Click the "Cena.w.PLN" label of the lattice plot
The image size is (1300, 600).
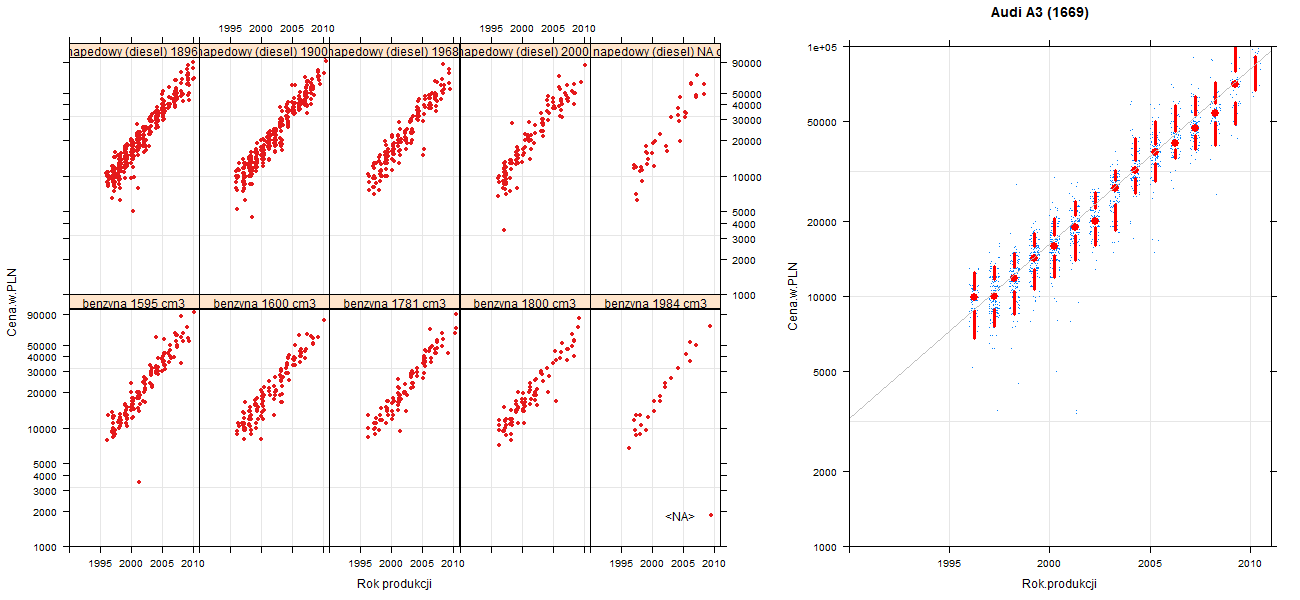point(12,300)
